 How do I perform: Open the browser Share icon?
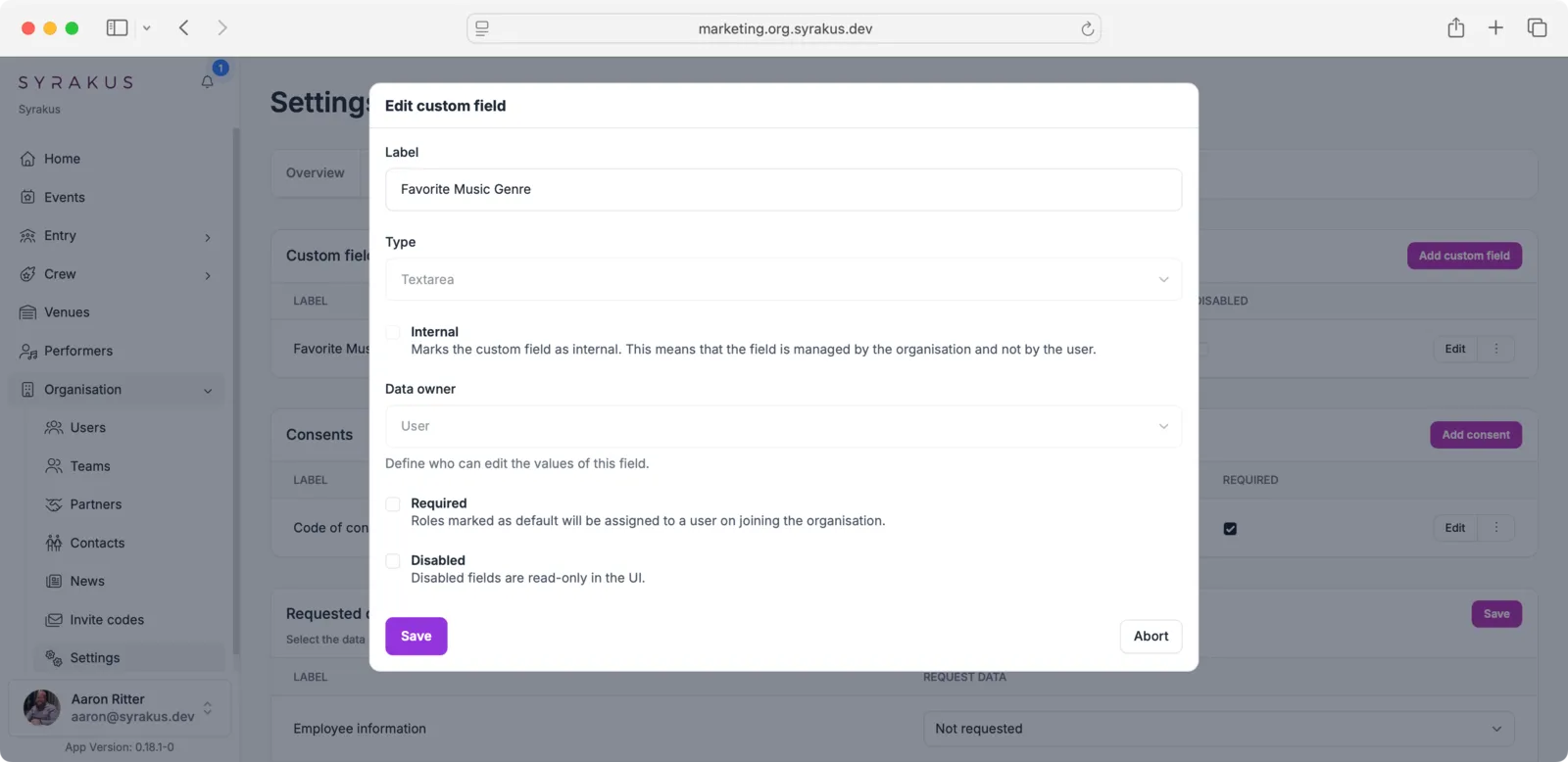point(1455,28)
